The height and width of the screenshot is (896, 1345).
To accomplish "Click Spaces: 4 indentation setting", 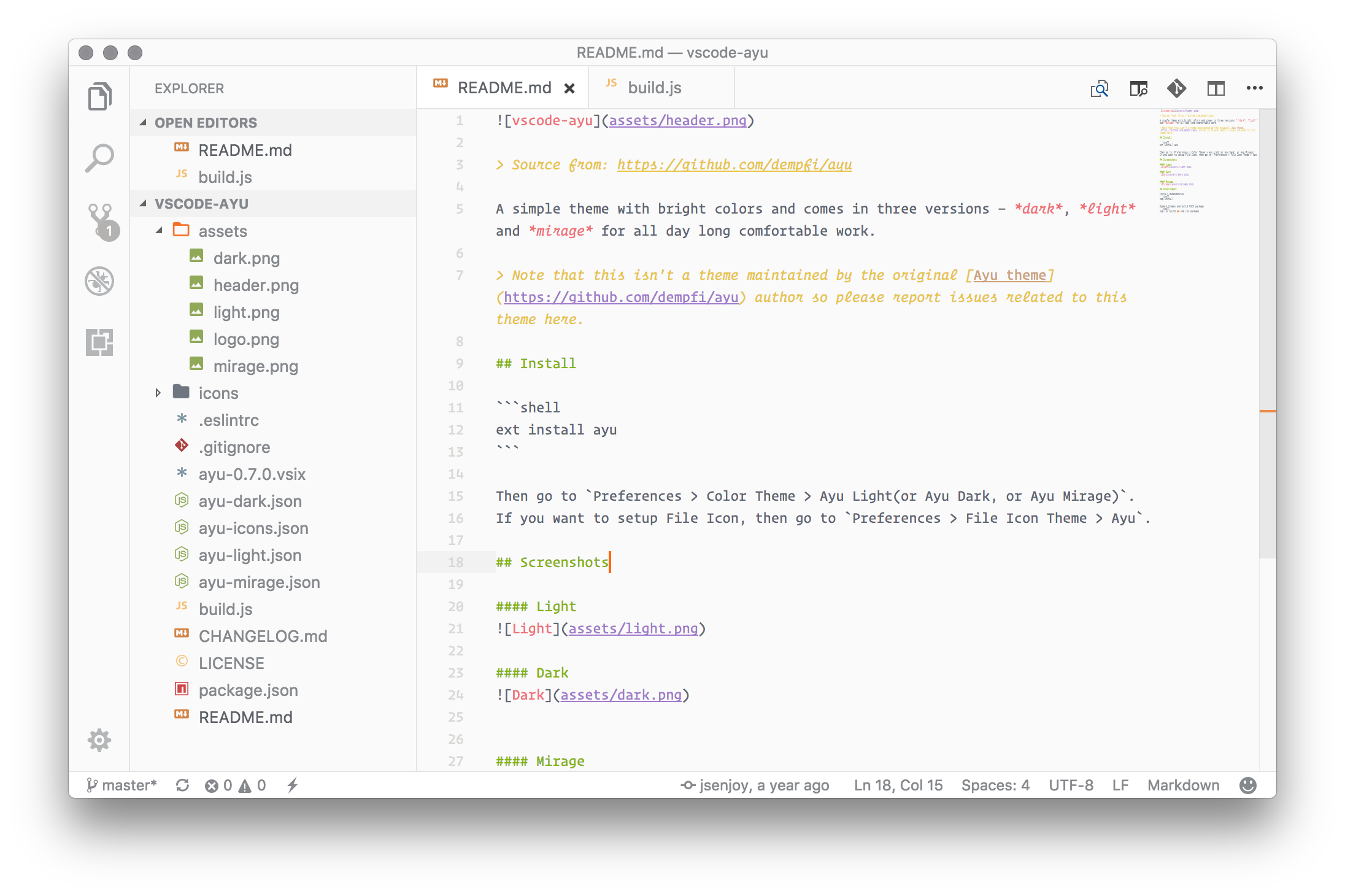I will (995, 786).
